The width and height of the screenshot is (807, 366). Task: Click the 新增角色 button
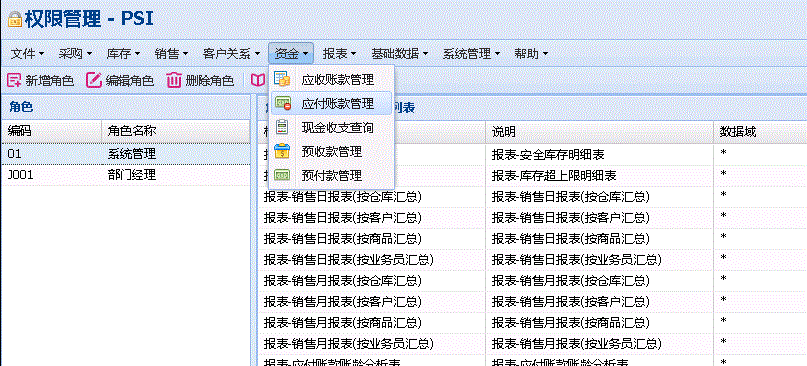41,80
